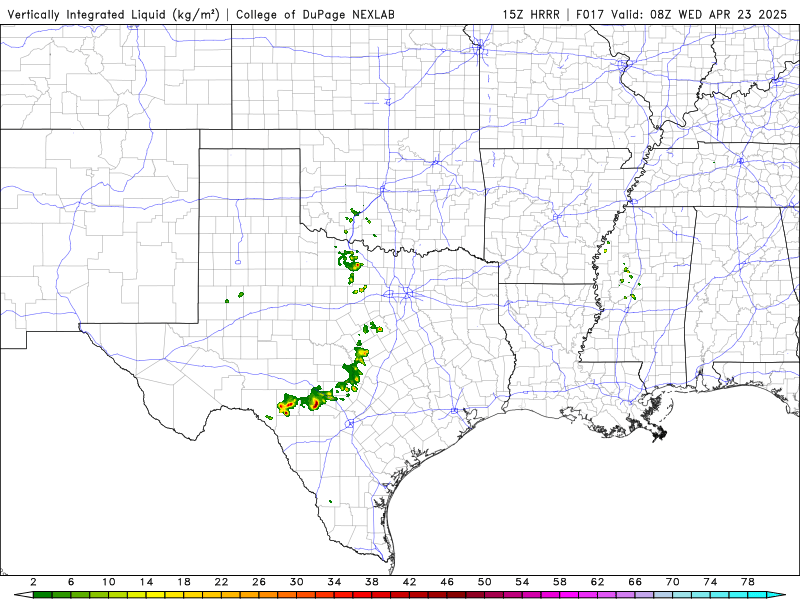
Task: Click the '15Z HRRR' model run label
Action: (x=531, y=14)
